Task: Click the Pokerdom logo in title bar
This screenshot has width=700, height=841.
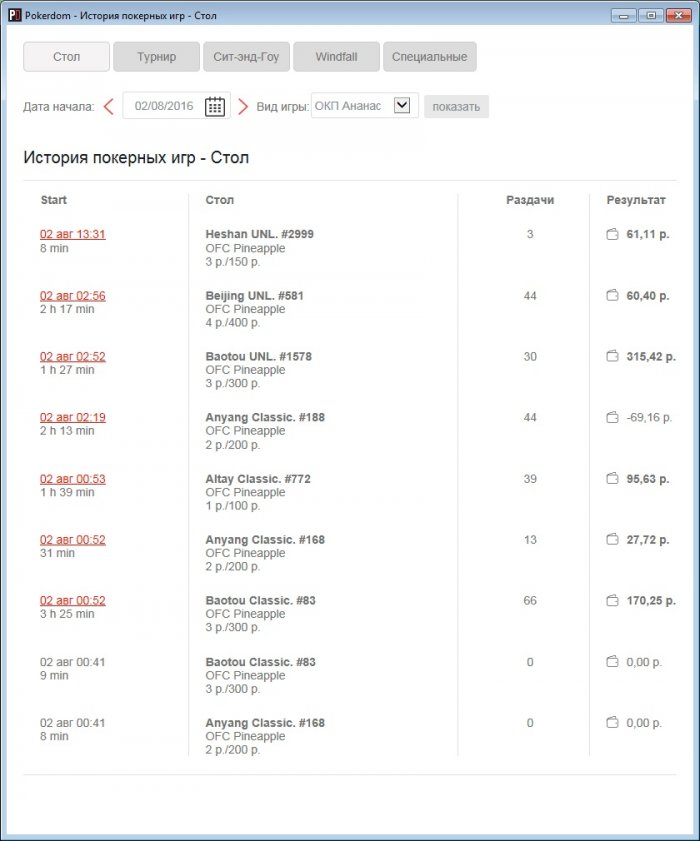Action: tap(14, 16)
